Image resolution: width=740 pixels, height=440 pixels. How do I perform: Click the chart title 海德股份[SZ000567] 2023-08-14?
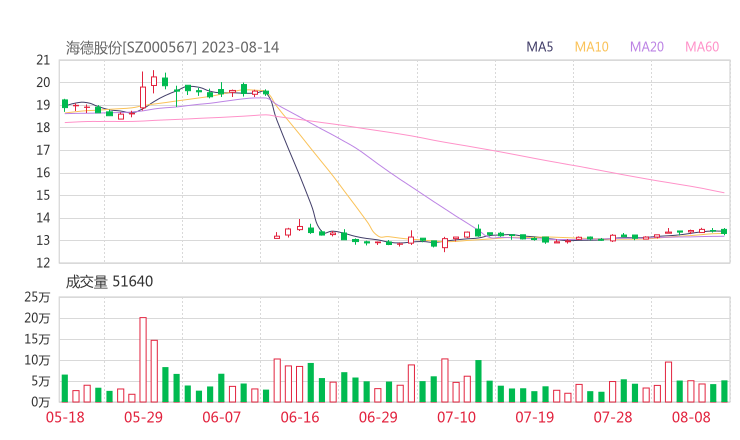click(x=172, y=48)
